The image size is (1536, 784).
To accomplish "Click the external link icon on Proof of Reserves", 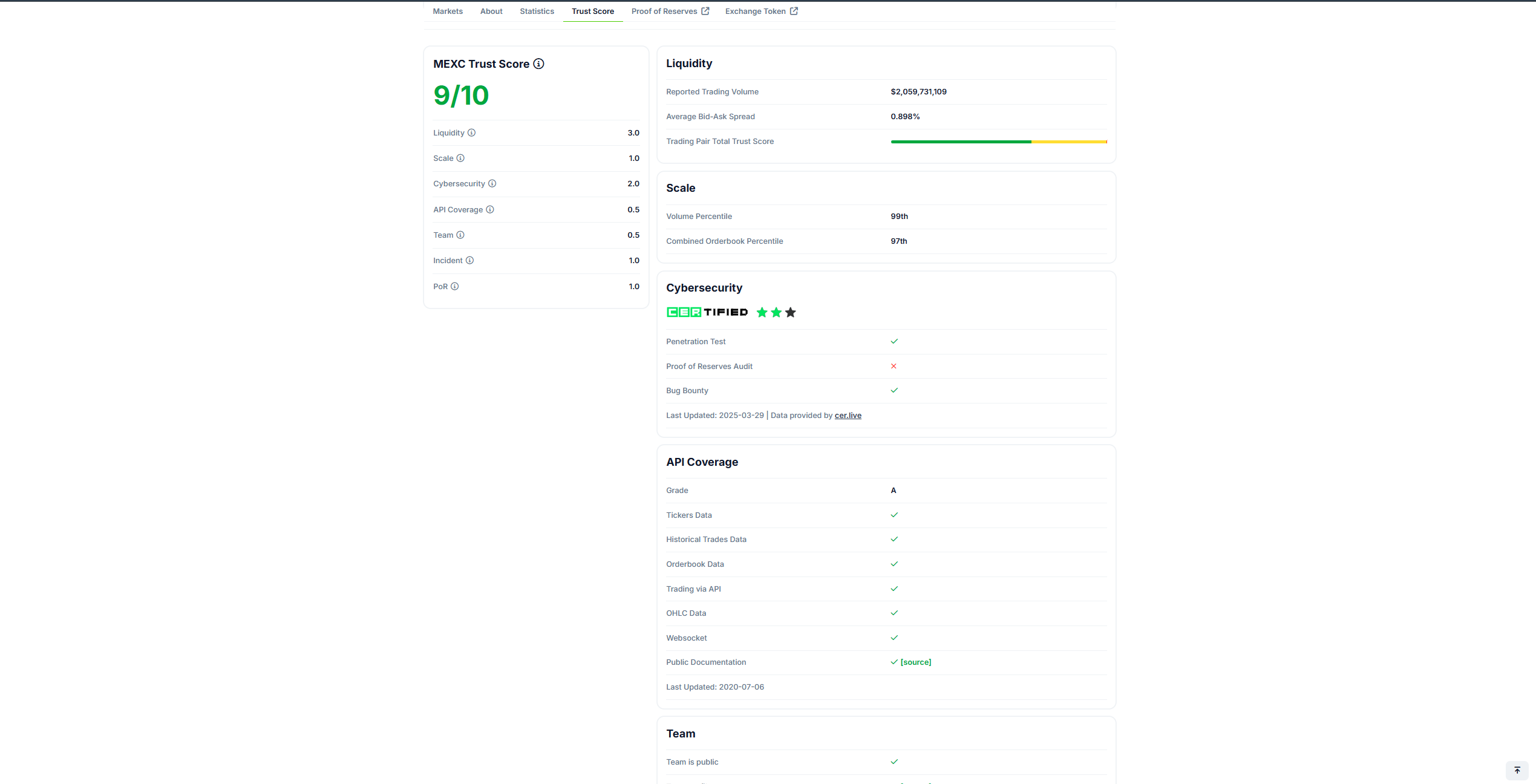I will 705,11.
